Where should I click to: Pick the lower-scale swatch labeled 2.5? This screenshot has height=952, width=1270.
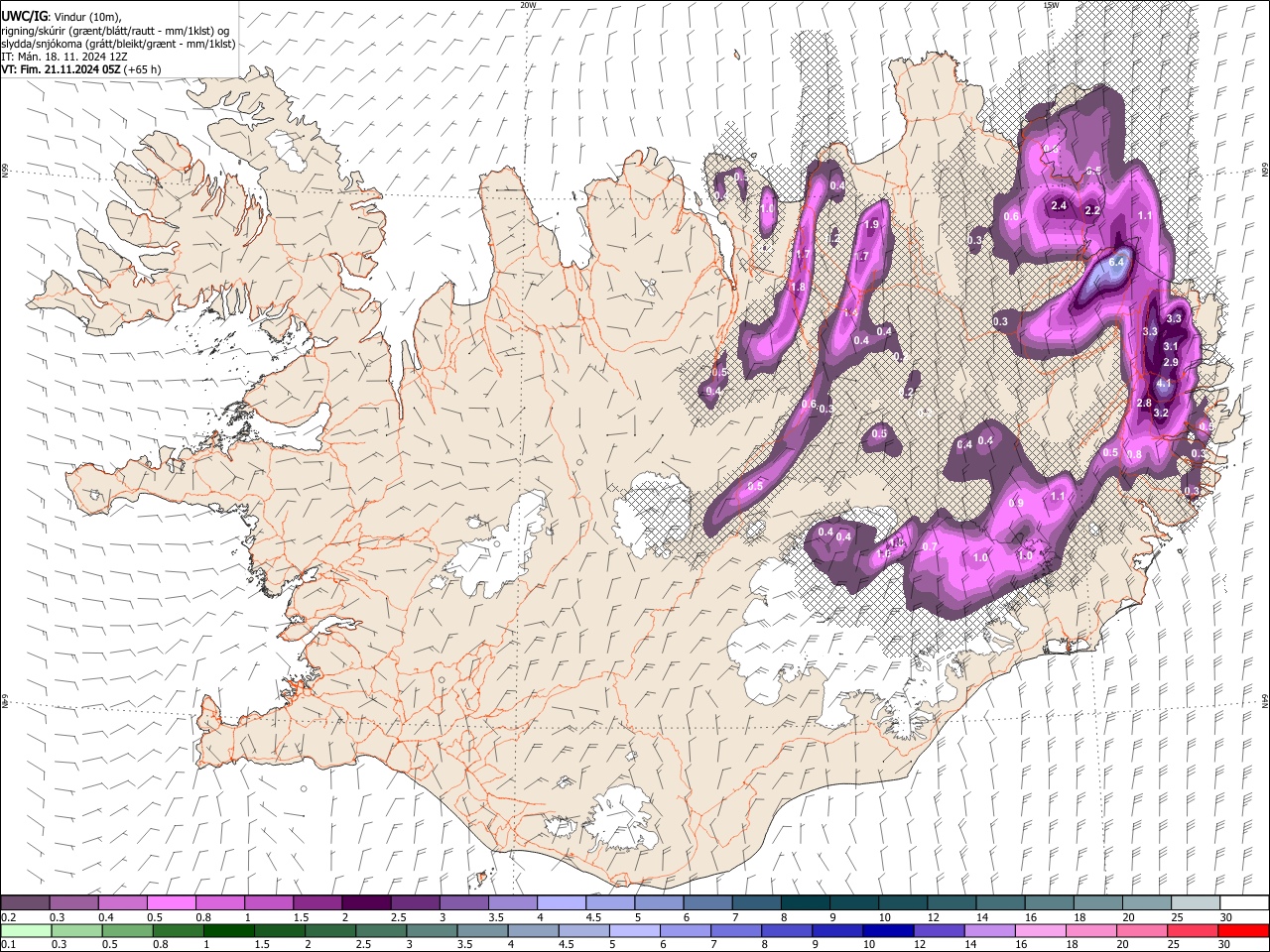click(380, 930)
